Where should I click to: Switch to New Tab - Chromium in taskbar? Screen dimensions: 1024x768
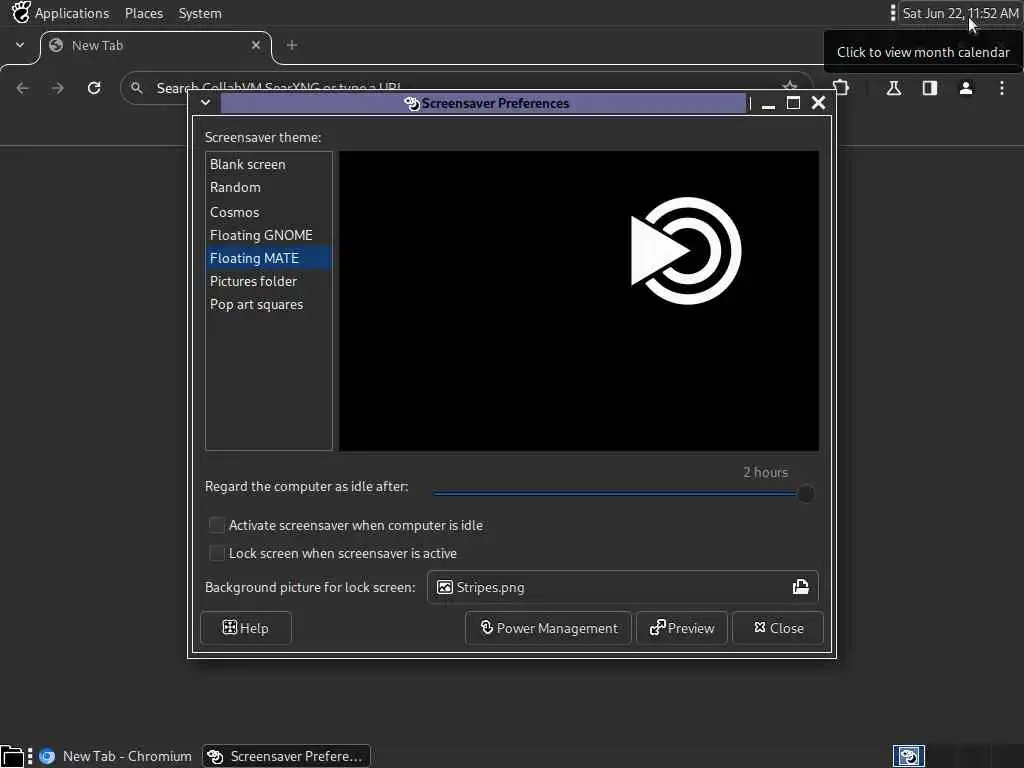tap(116, 756)
